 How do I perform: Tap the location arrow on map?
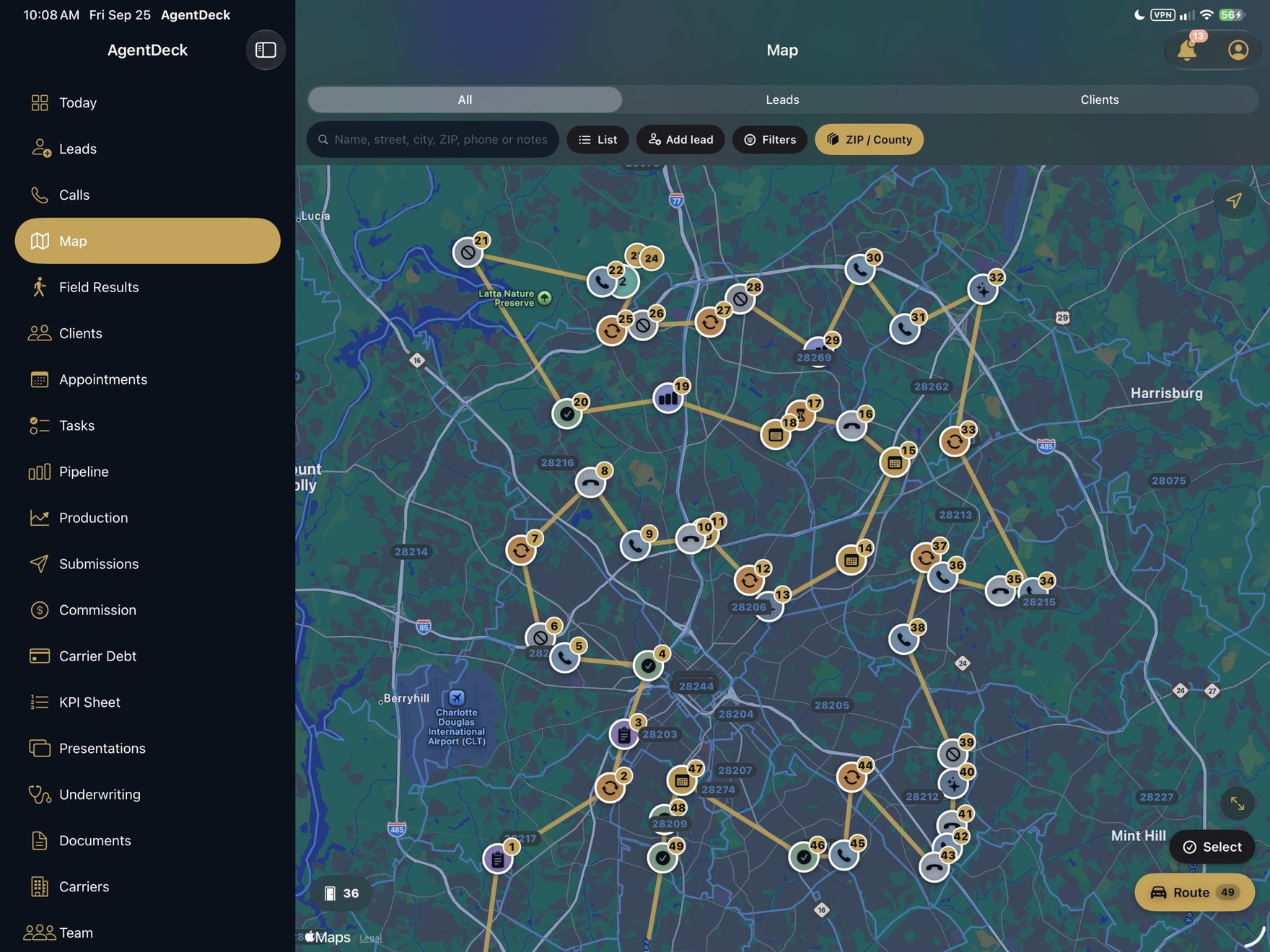coord(1234,200)
